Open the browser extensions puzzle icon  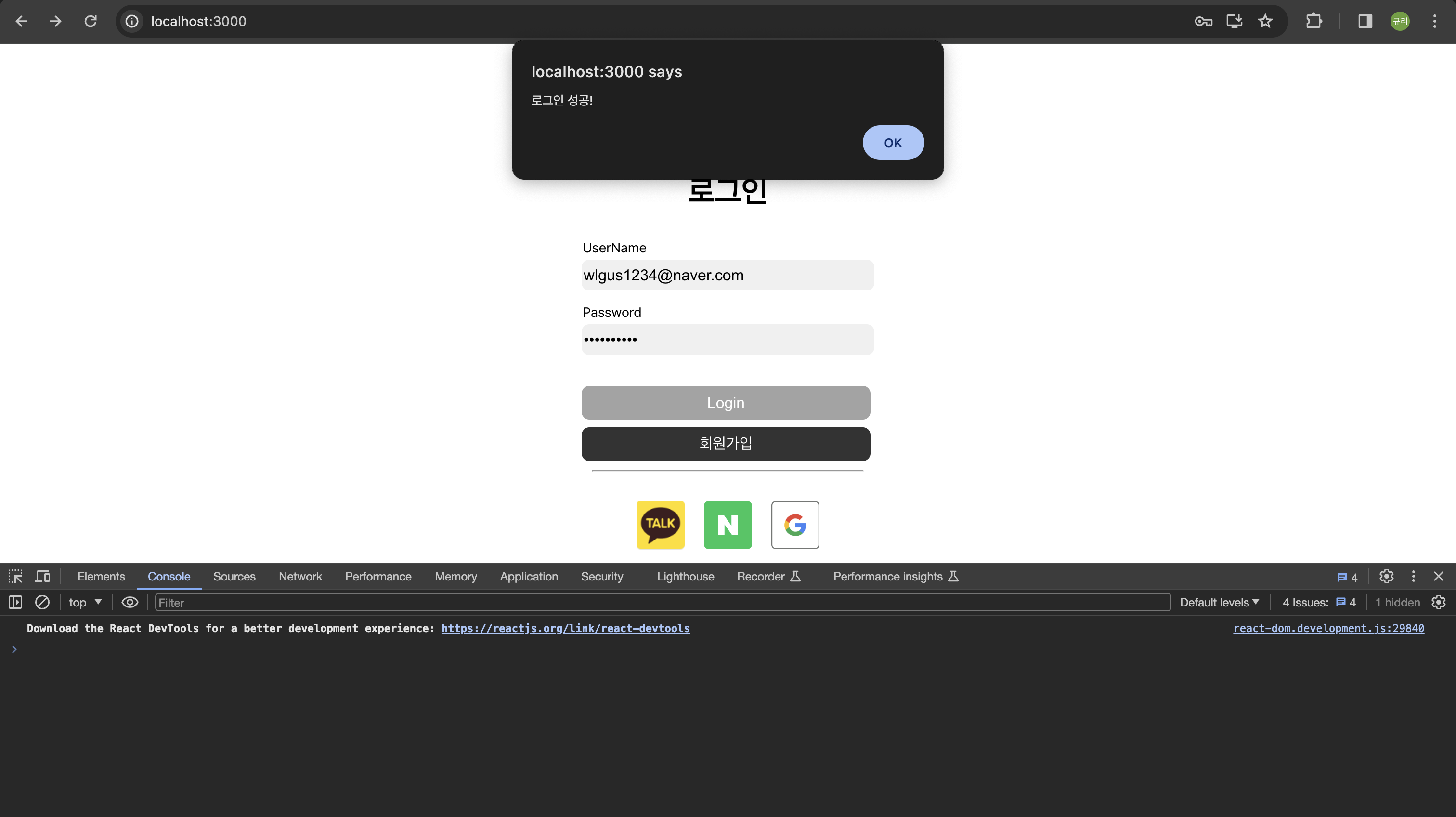point(1313,22)
